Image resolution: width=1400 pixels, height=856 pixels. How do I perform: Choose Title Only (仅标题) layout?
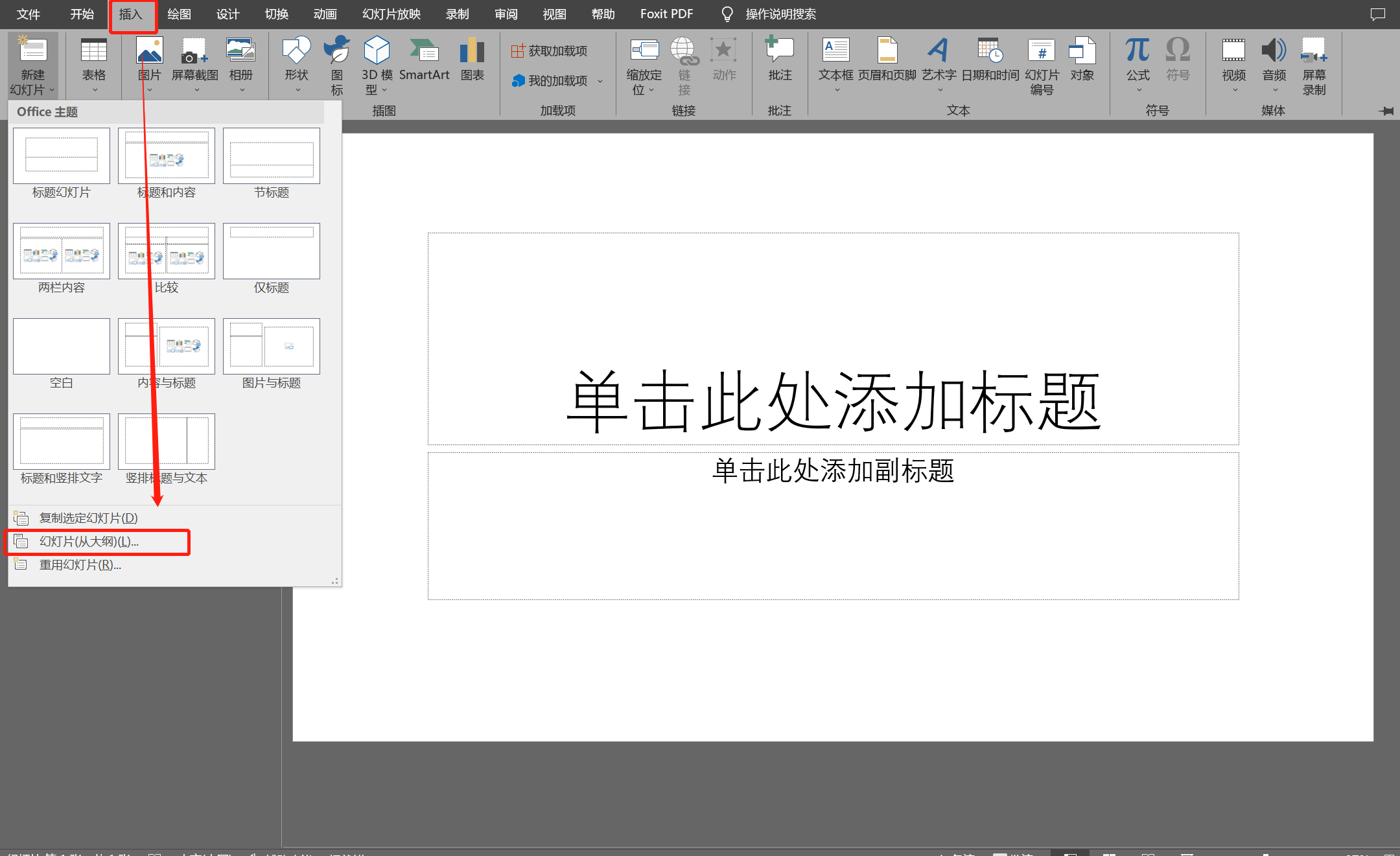[x=272, y=259]
